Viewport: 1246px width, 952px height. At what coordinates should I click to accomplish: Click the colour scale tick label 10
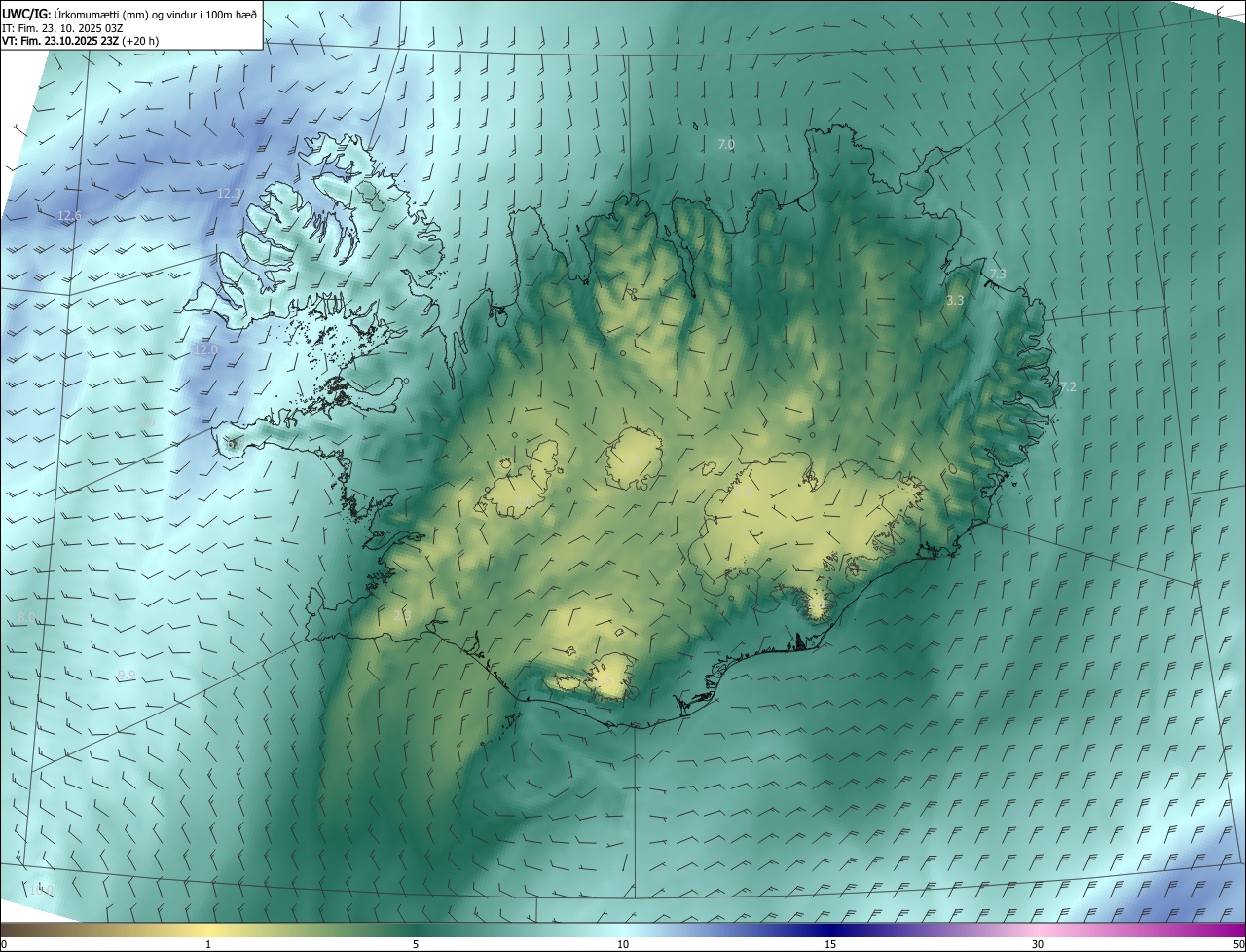(623, 944)
